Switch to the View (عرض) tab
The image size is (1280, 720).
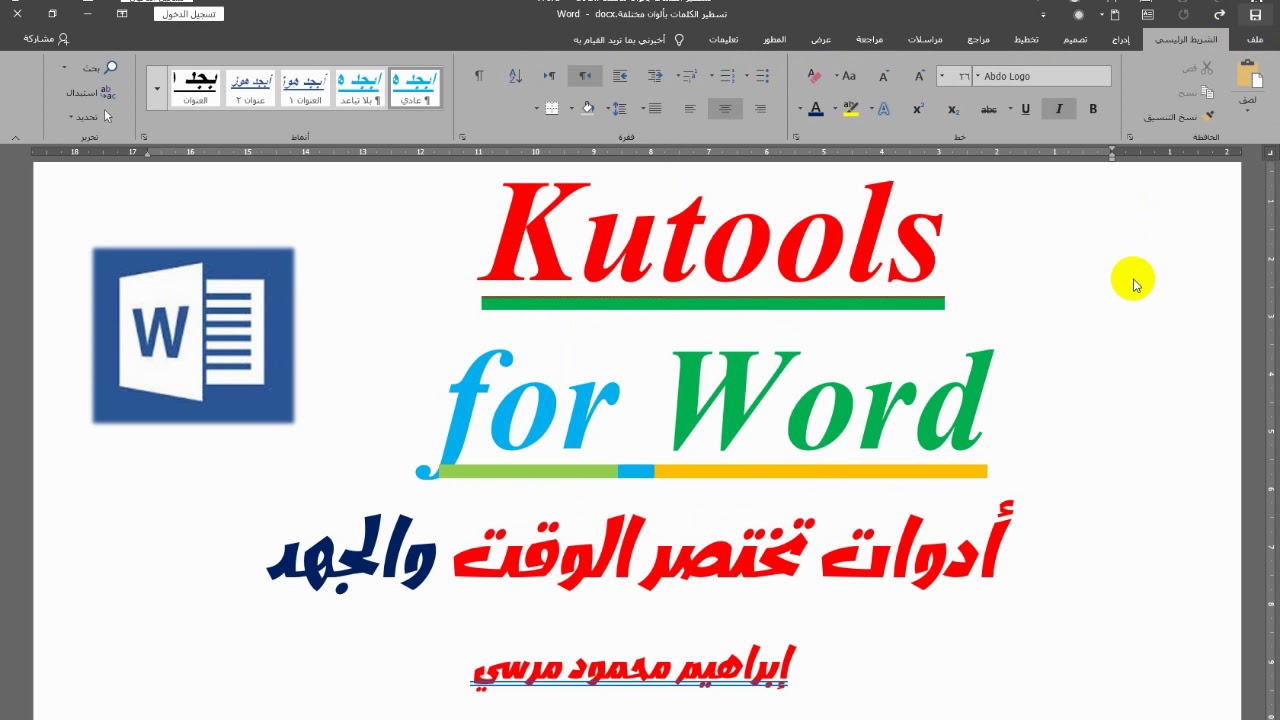[x=820, y=40]
